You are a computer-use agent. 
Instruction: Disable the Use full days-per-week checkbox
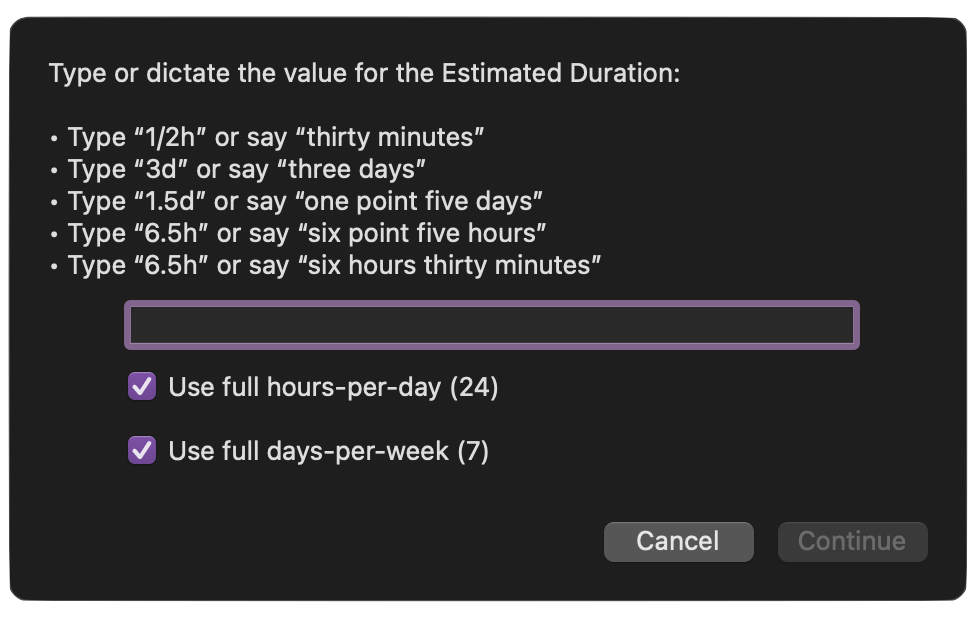click(142, 451)
